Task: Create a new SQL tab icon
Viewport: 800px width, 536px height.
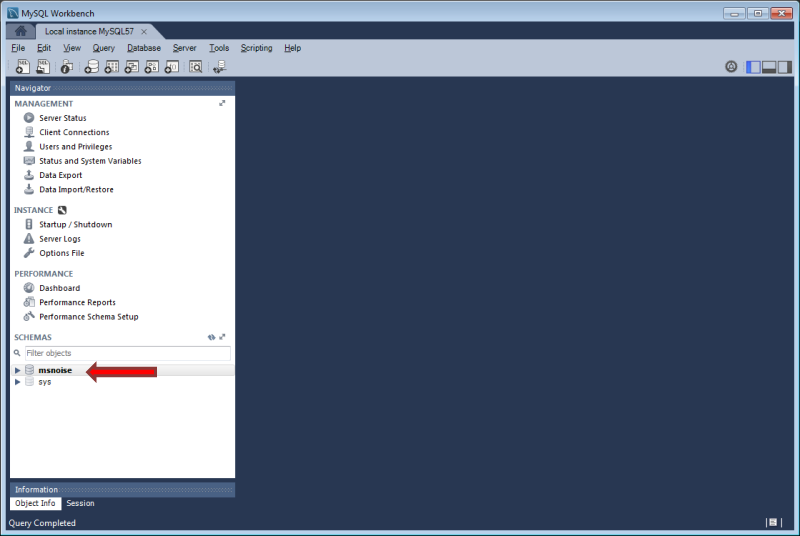Action: (22, 66)
